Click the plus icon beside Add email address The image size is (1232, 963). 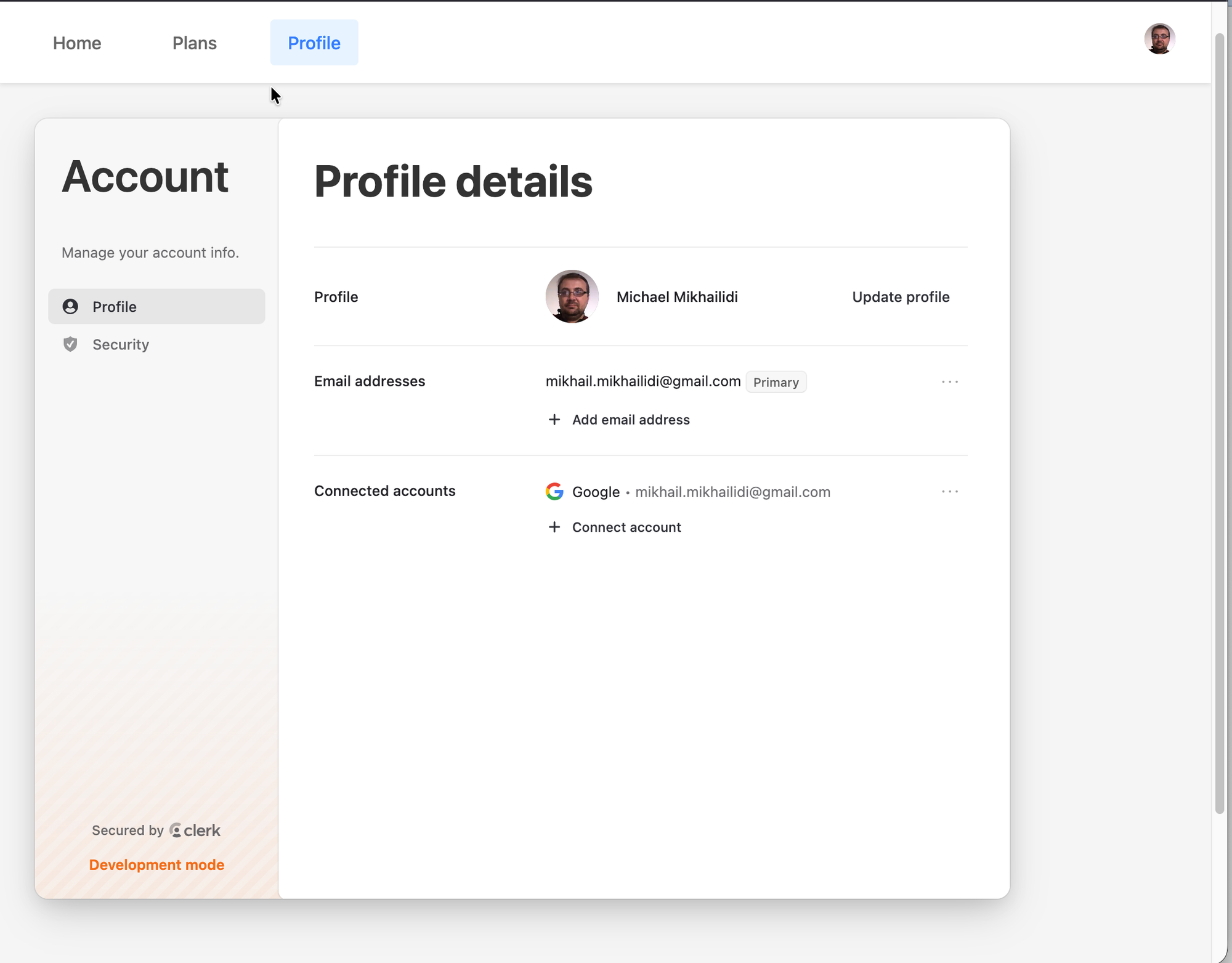[554, 420]
